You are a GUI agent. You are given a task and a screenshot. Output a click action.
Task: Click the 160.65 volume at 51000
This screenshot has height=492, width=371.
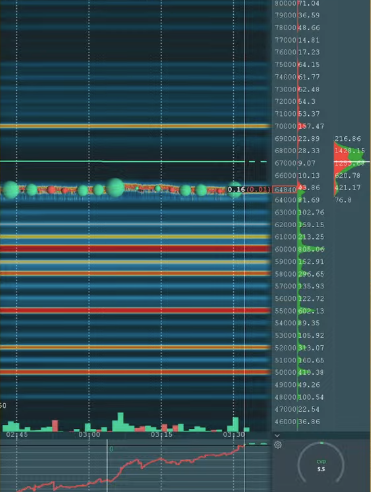[311, 360]
